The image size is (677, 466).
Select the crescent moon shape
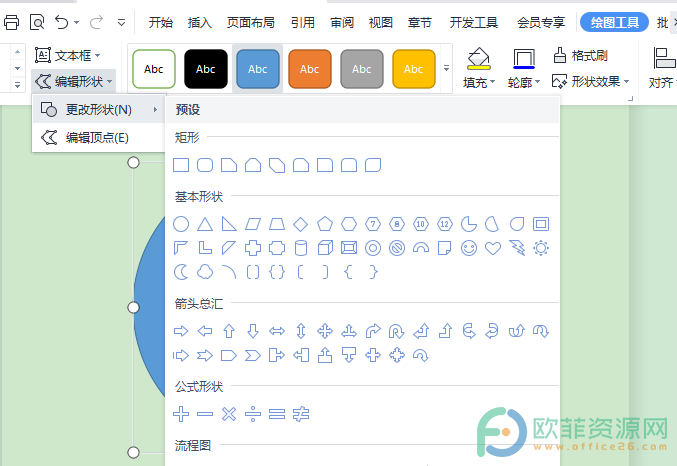tap(181, 272)
